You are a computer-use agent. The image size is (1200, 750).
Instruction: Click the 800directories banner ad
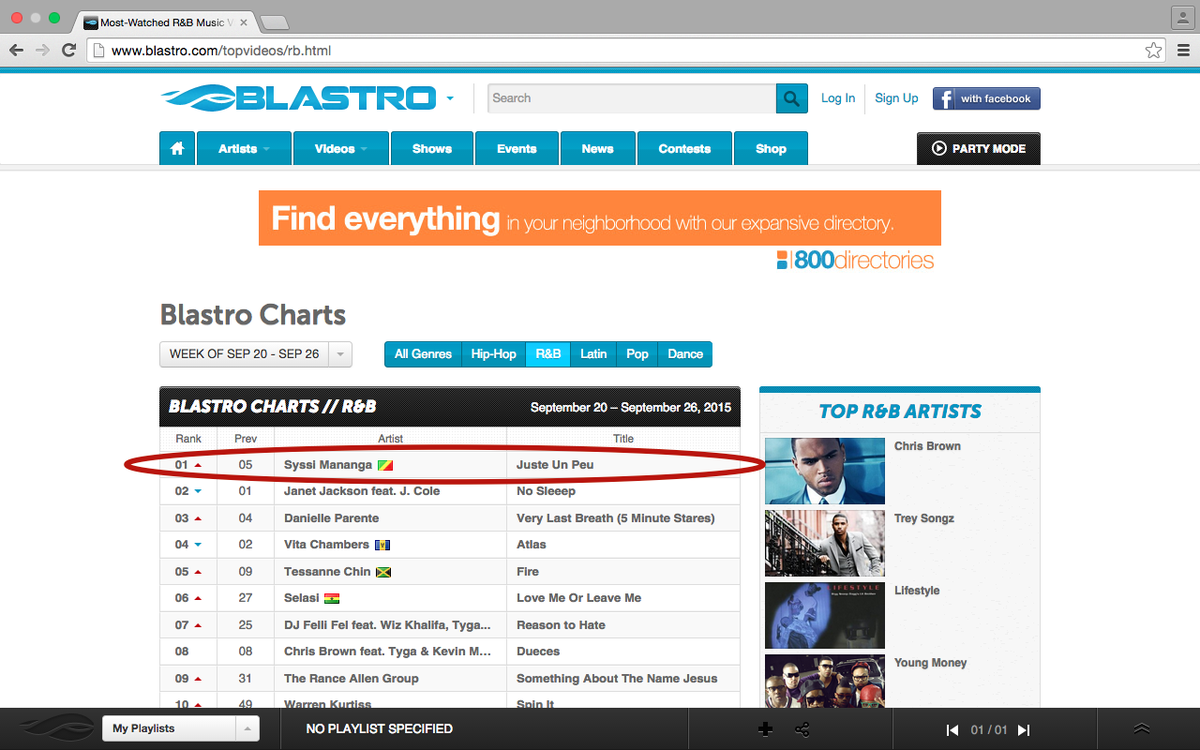[600, 231]
